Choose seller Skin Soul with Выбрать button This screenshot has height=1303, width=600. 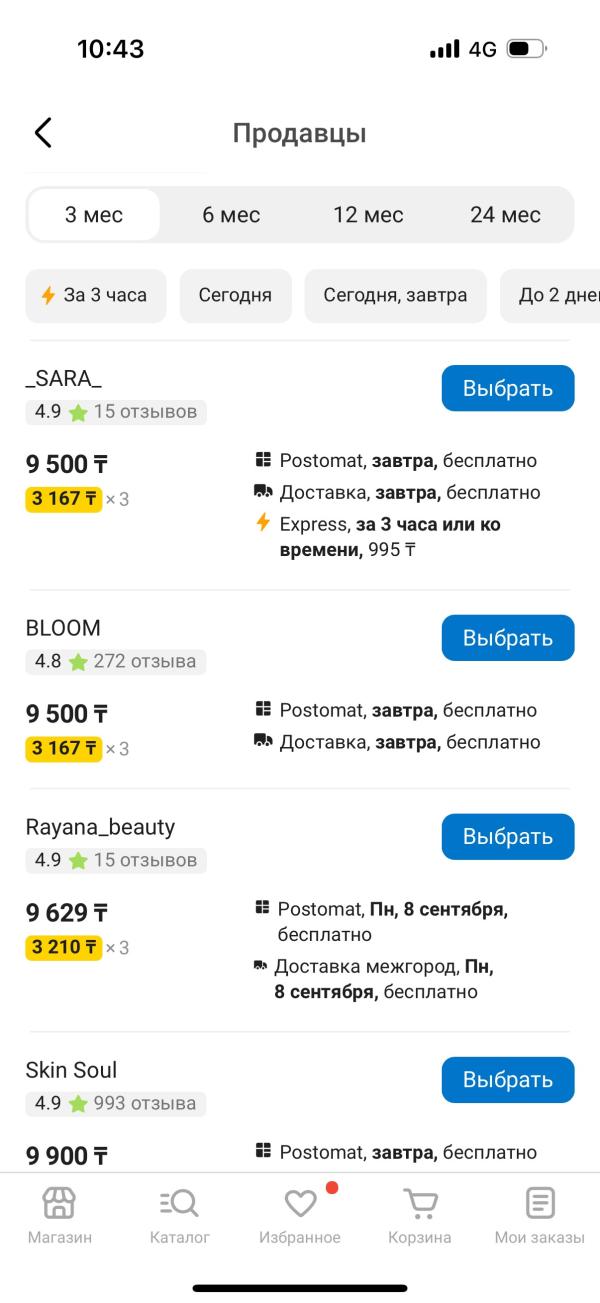point(508,1080)
